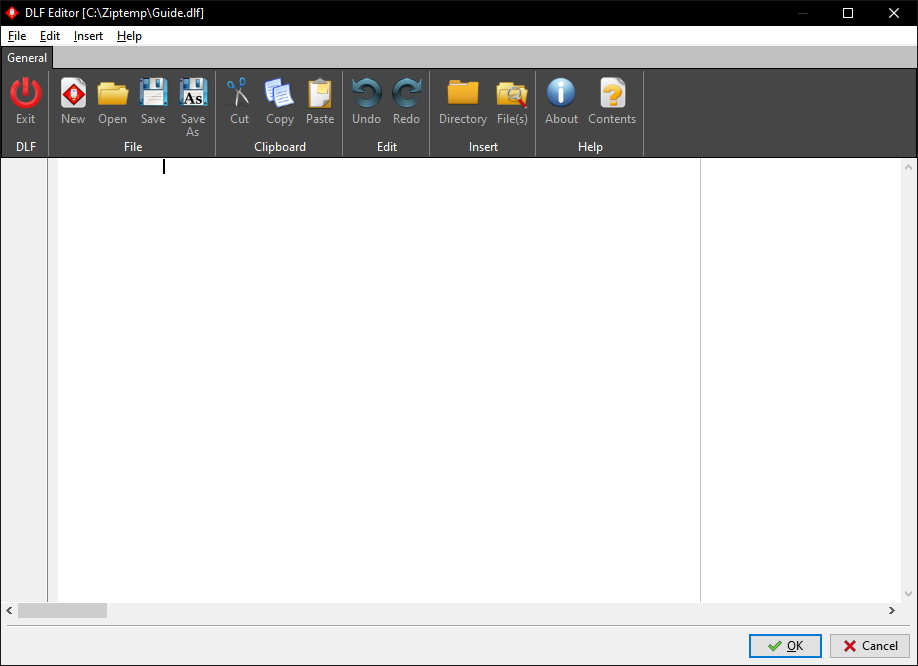
Task: Undo the last edit
Action: (x=366, y=93)
